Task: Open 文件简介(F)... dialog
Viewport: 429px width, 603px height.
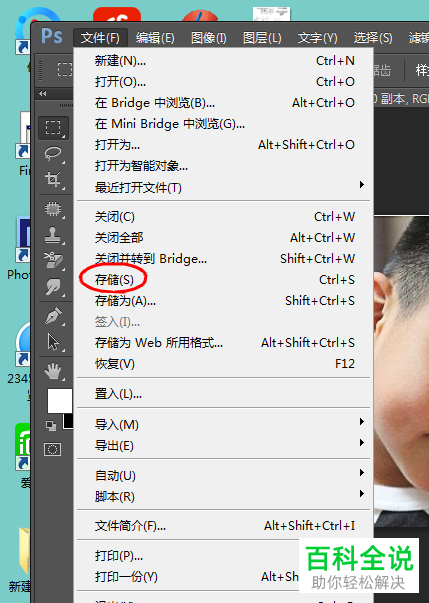Action: [224, 526]
